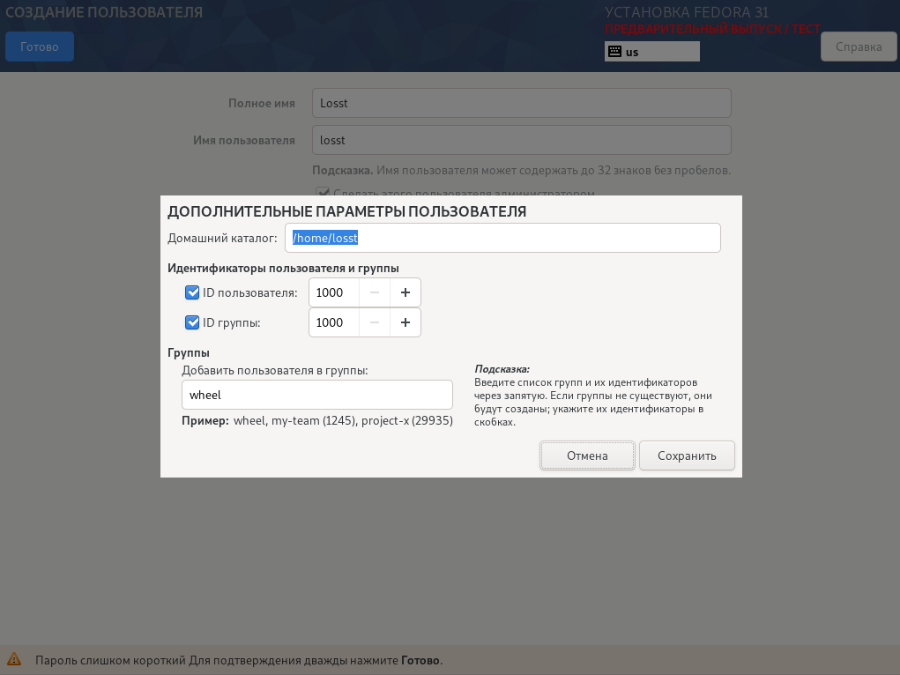
Task: Open the 'us' keyboard layout selector
Action: [651, 51]
